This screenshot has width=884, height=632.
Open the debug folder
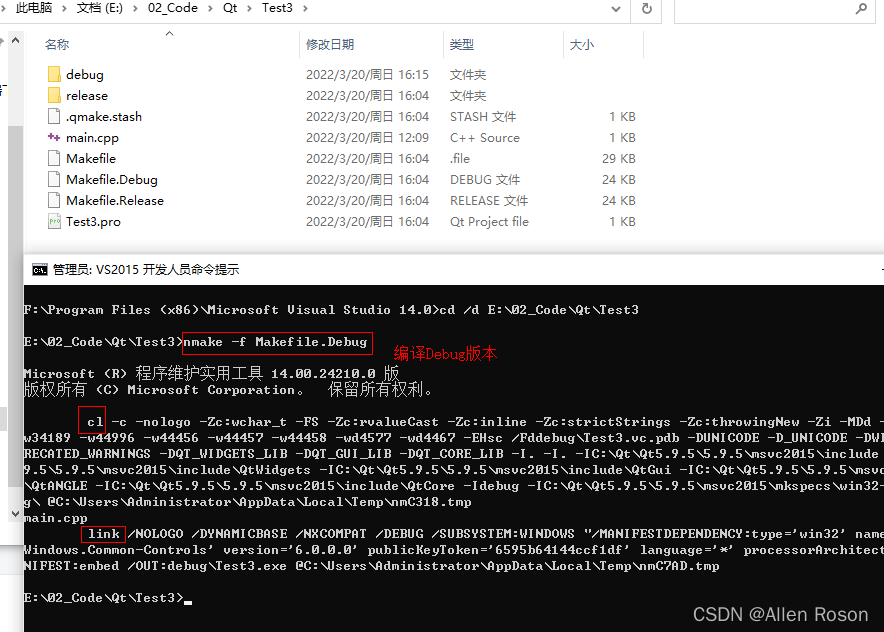click(83, 73)
